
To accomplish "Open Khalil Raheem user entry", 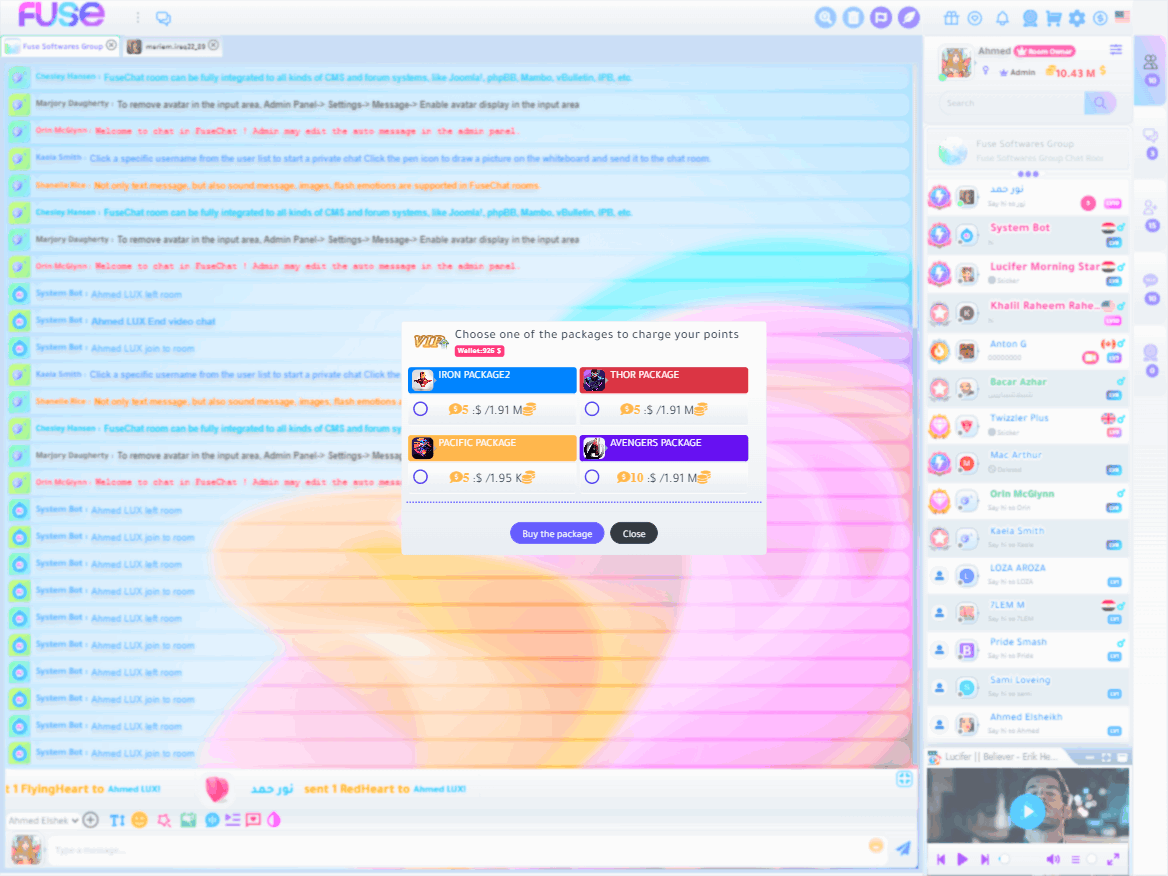I will (1027, 311).
